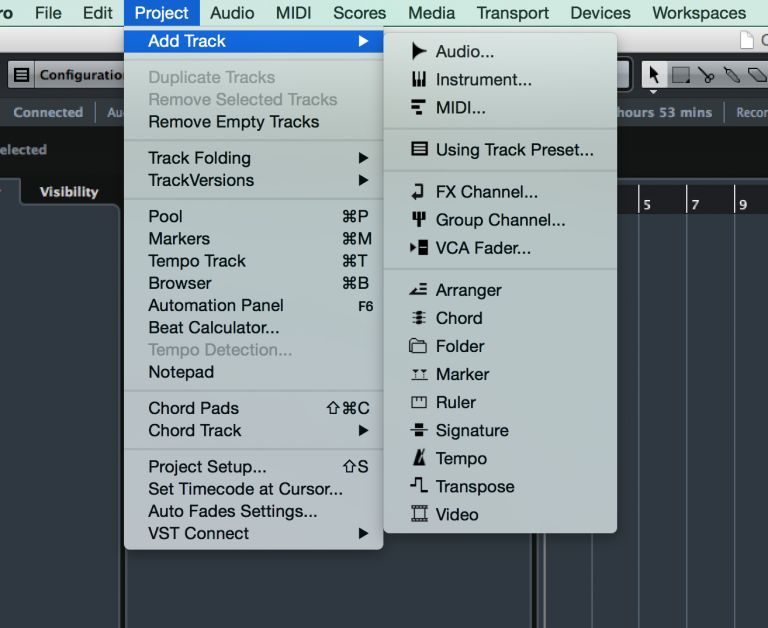This screenshot has width=768, height=628.
Task: Expand the TrackVersions submenu
Action: [253, 180]
